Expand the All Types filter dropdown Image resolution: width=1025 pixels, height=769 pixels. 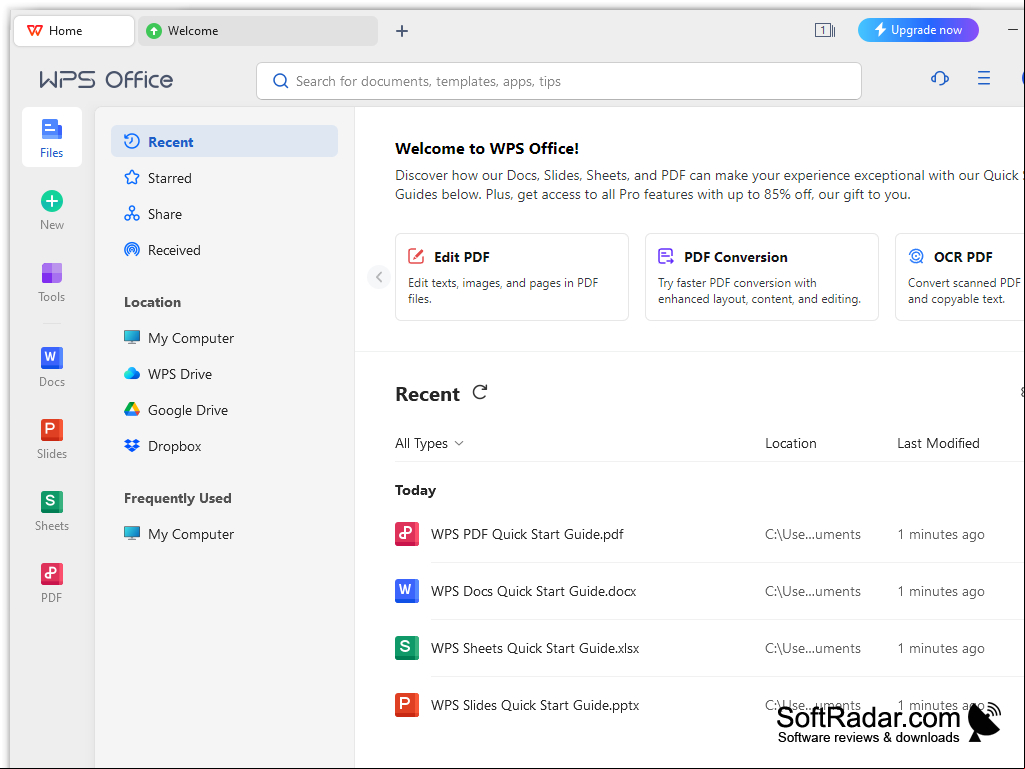[429, 443]
